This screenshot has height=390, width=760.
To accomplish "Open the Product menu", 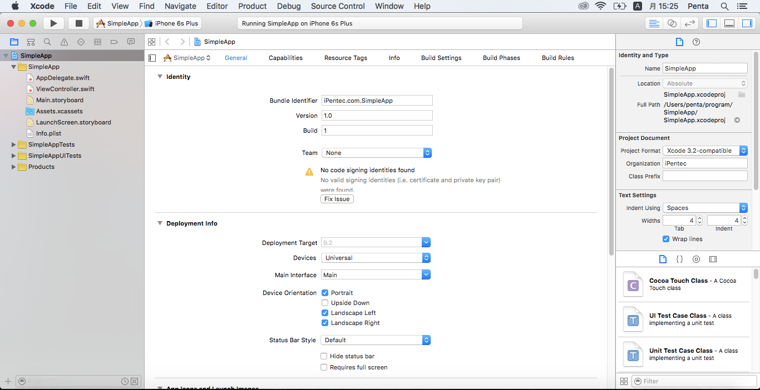I will tap(253, 6).
